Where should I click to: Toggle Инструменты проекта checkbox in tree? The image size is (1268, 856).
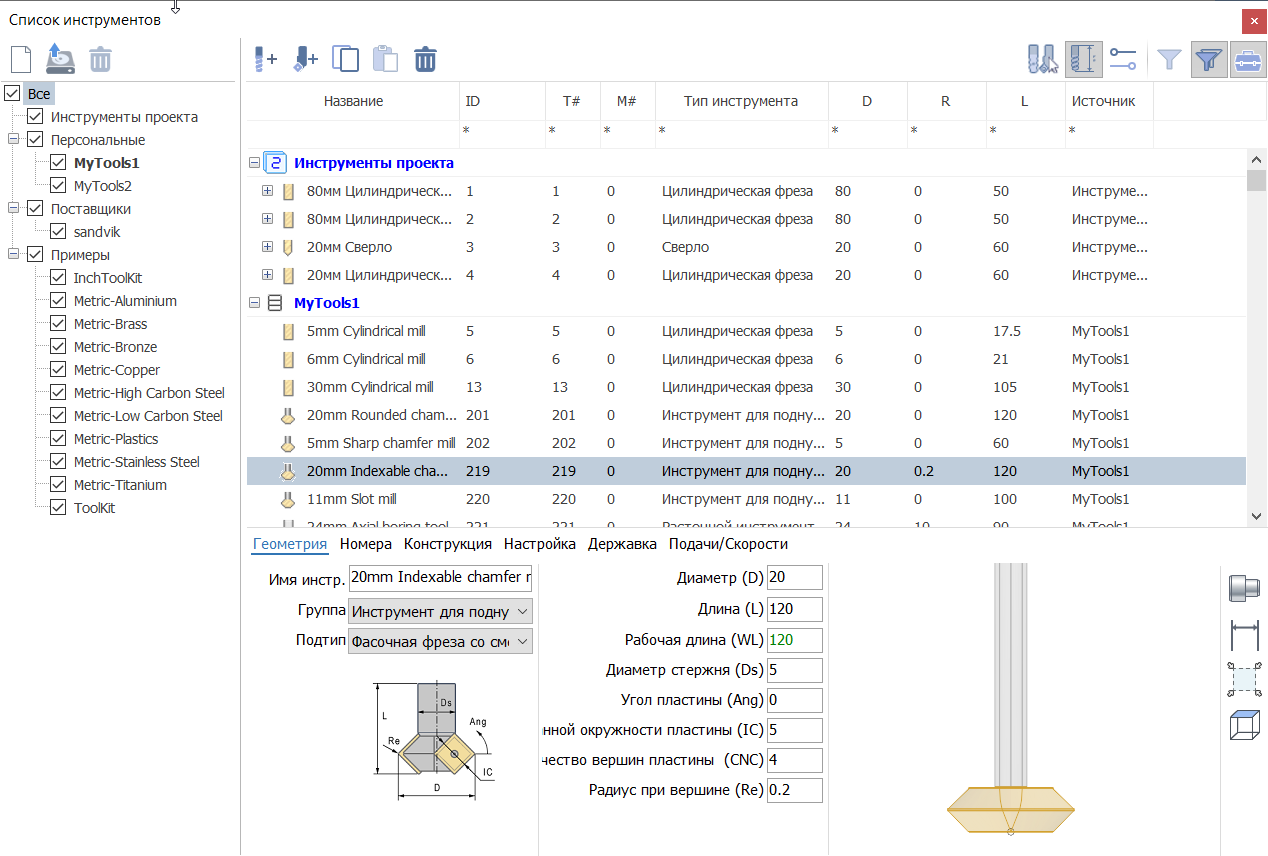click(35, 117)
